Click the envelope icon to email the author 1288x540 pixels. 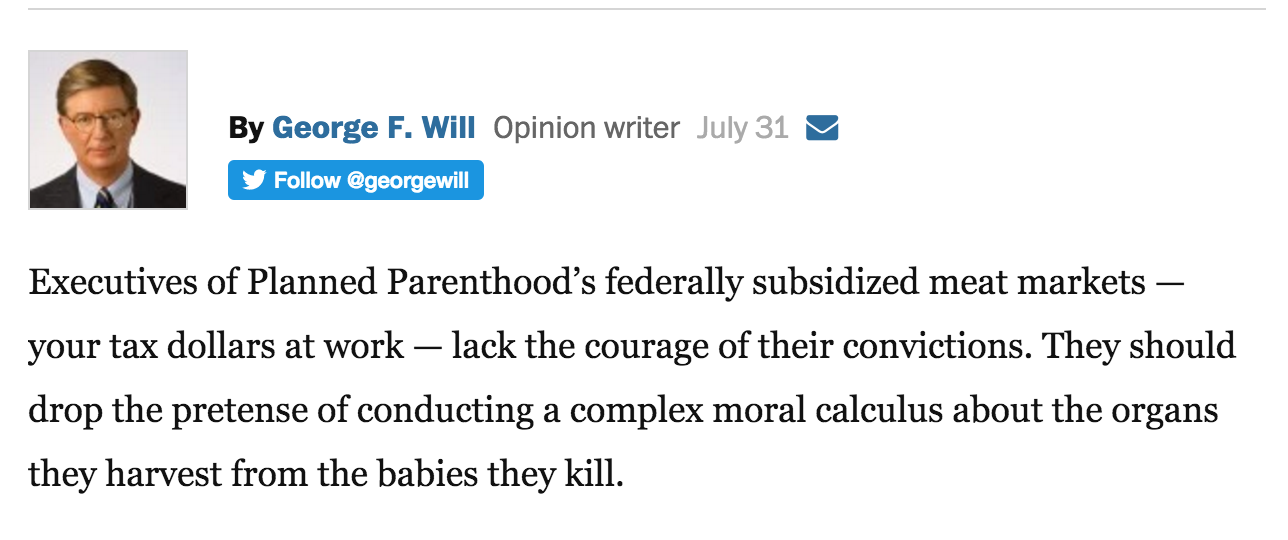pos(821,129)
